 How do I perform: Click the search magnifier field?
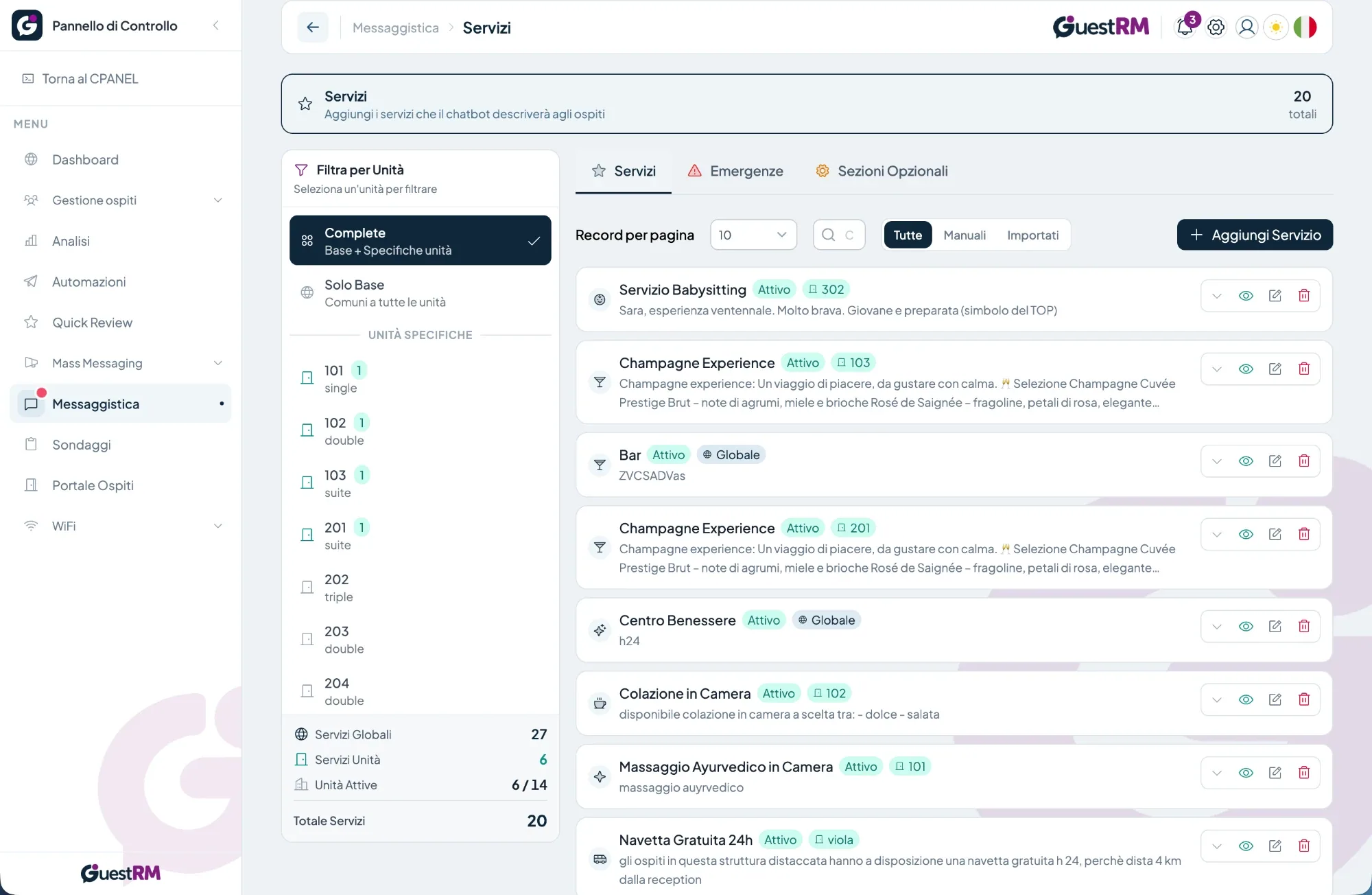(839, 235)
